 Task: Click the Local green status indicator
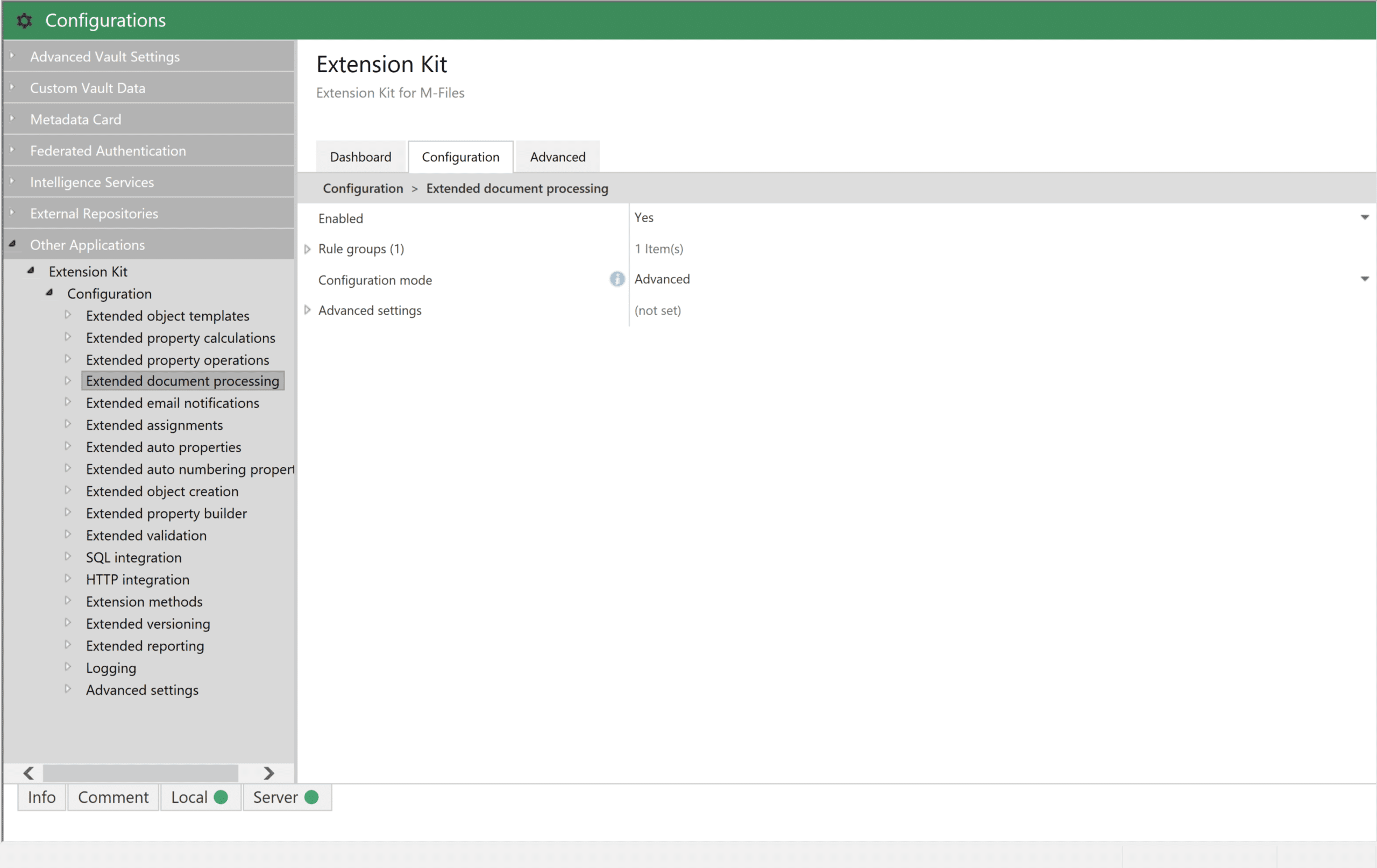click(221, 797)
